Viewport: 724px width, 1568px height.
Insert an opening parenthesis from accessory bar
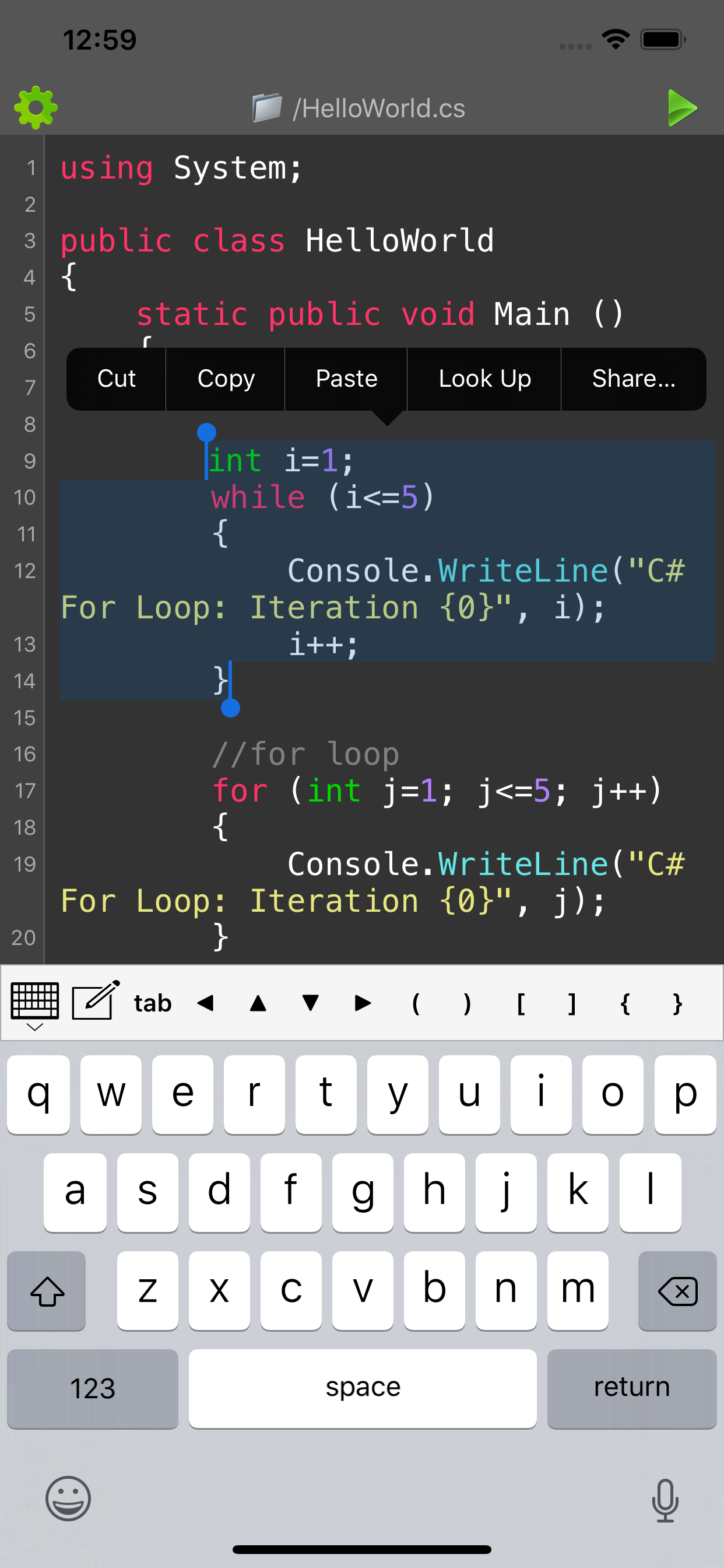pos(416,1003)
